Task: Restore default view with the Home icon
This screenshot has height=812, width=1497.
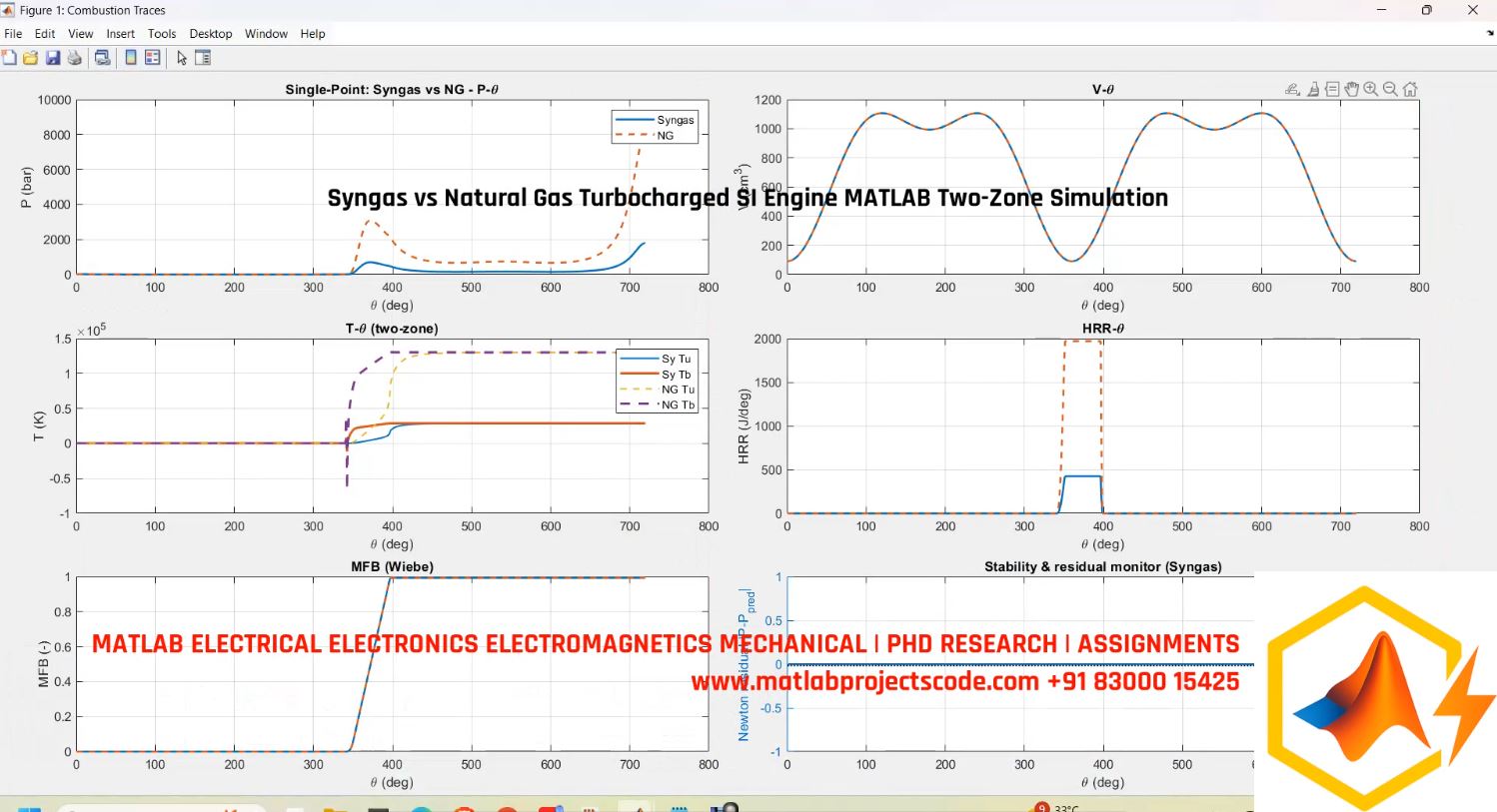Action: [x=1410, y=89]
